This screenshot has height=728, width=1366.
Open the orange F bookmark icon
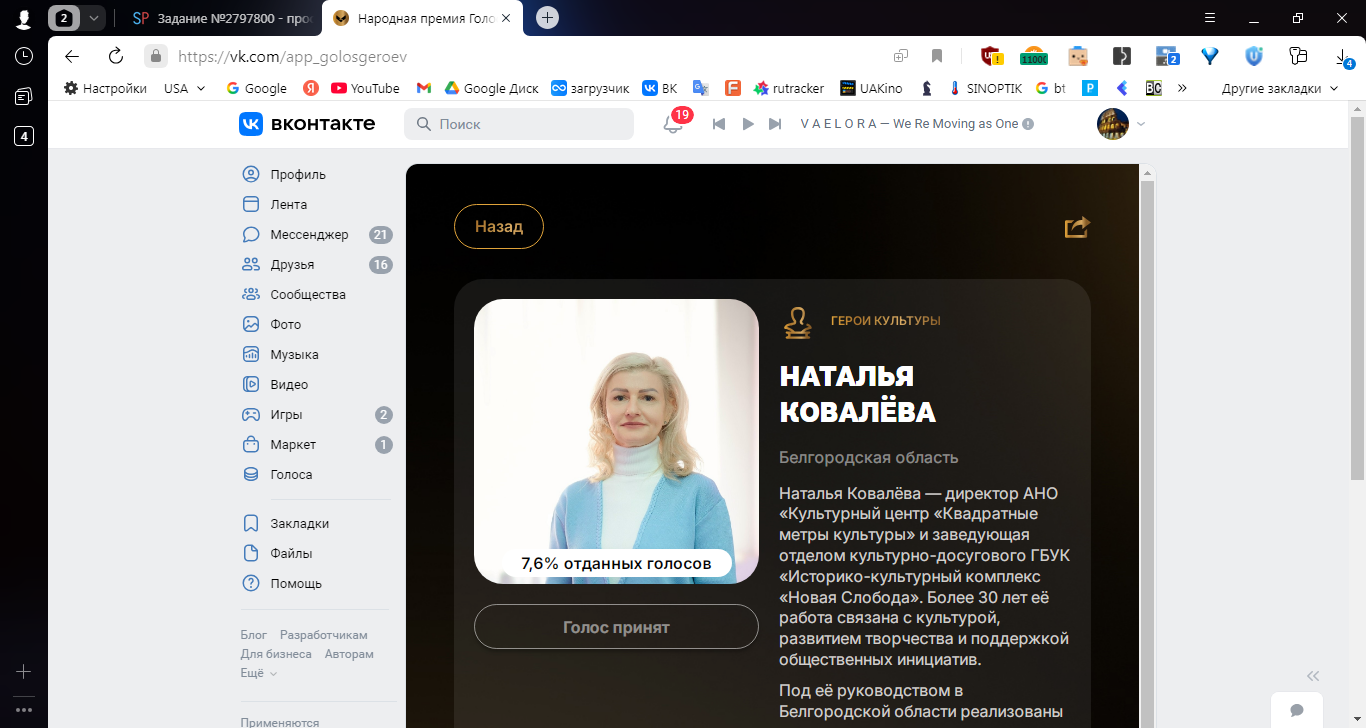pos(733,88)
